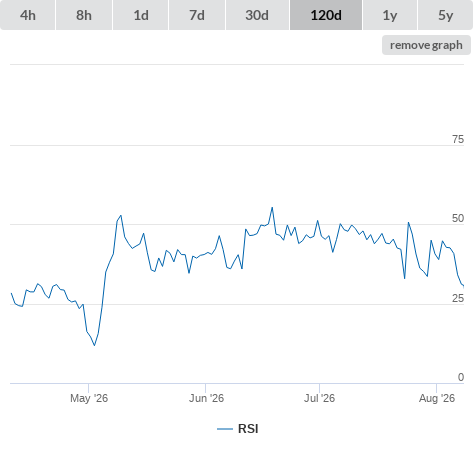The width and height of the screenshot is (474, 455).
Task: Open the 5y time range view
Action: point(445,15)
